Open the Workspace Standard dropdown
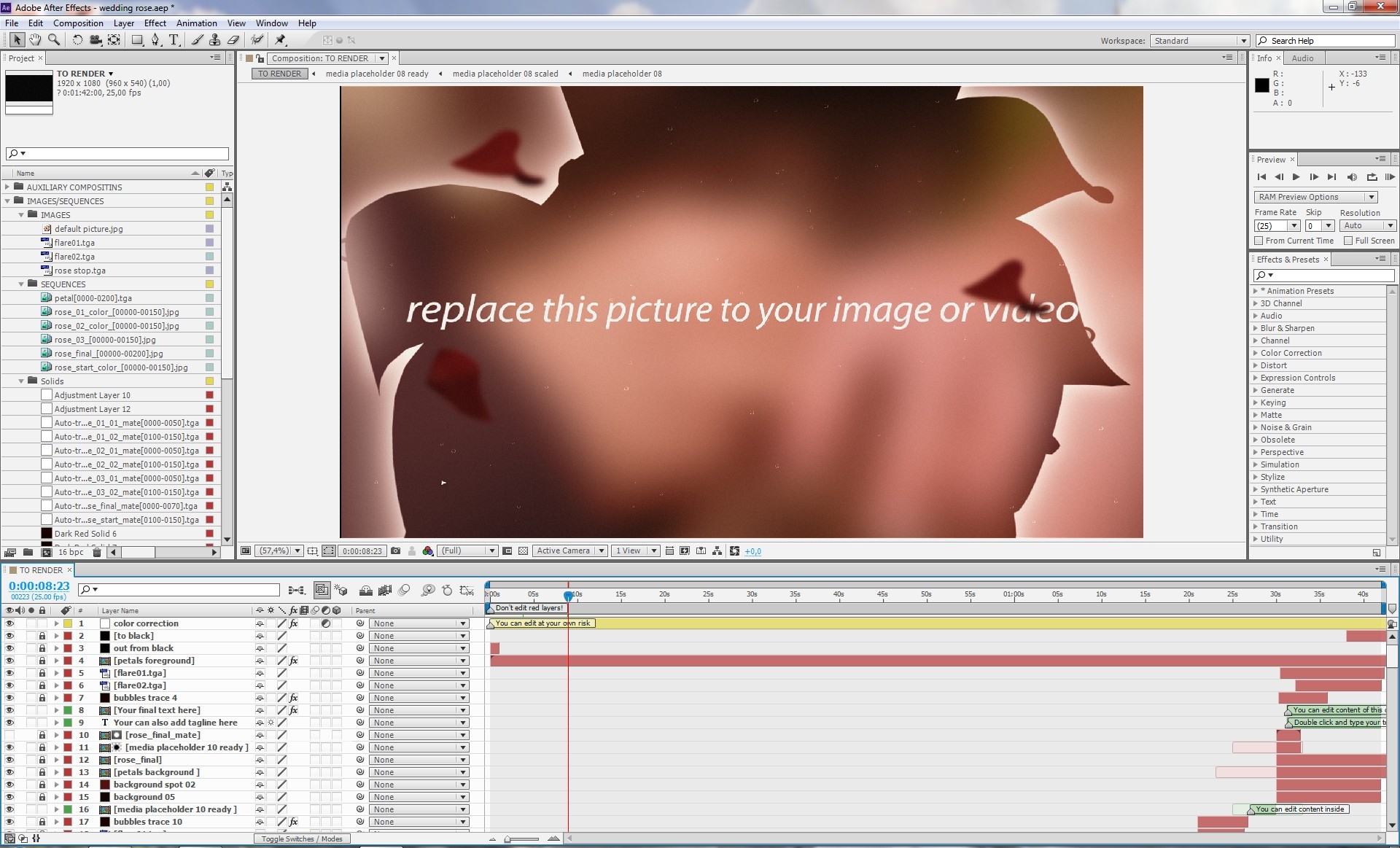Image resolution: width=1400 pixels, height=848 pixels. click(1199, 41)
